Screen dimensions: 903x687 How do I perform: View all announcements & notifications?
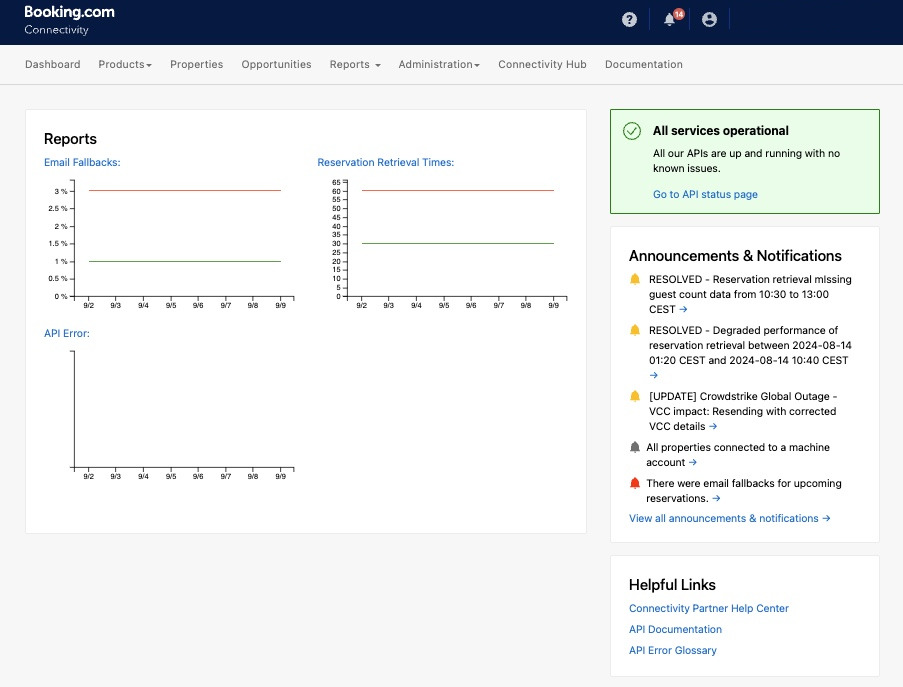pos(729,518)
